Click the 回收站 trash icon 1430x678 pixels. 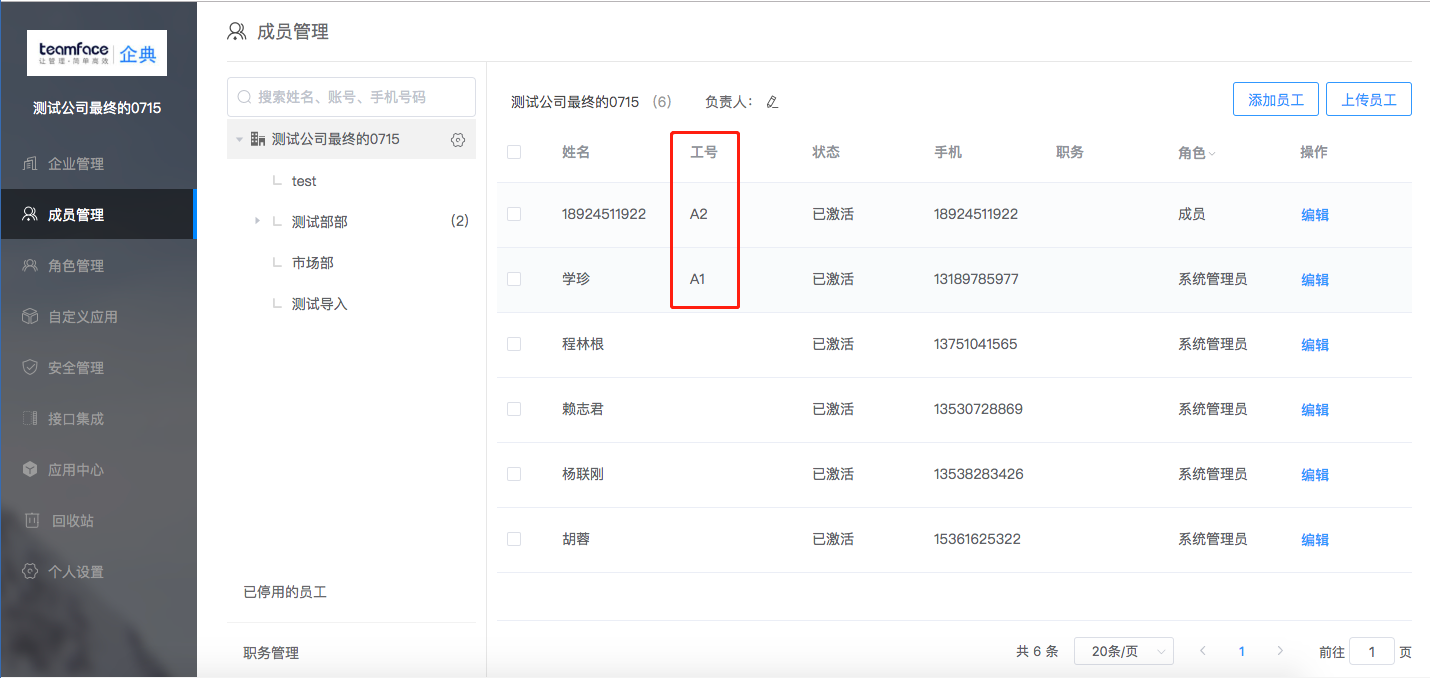click(x=32, y=521)
